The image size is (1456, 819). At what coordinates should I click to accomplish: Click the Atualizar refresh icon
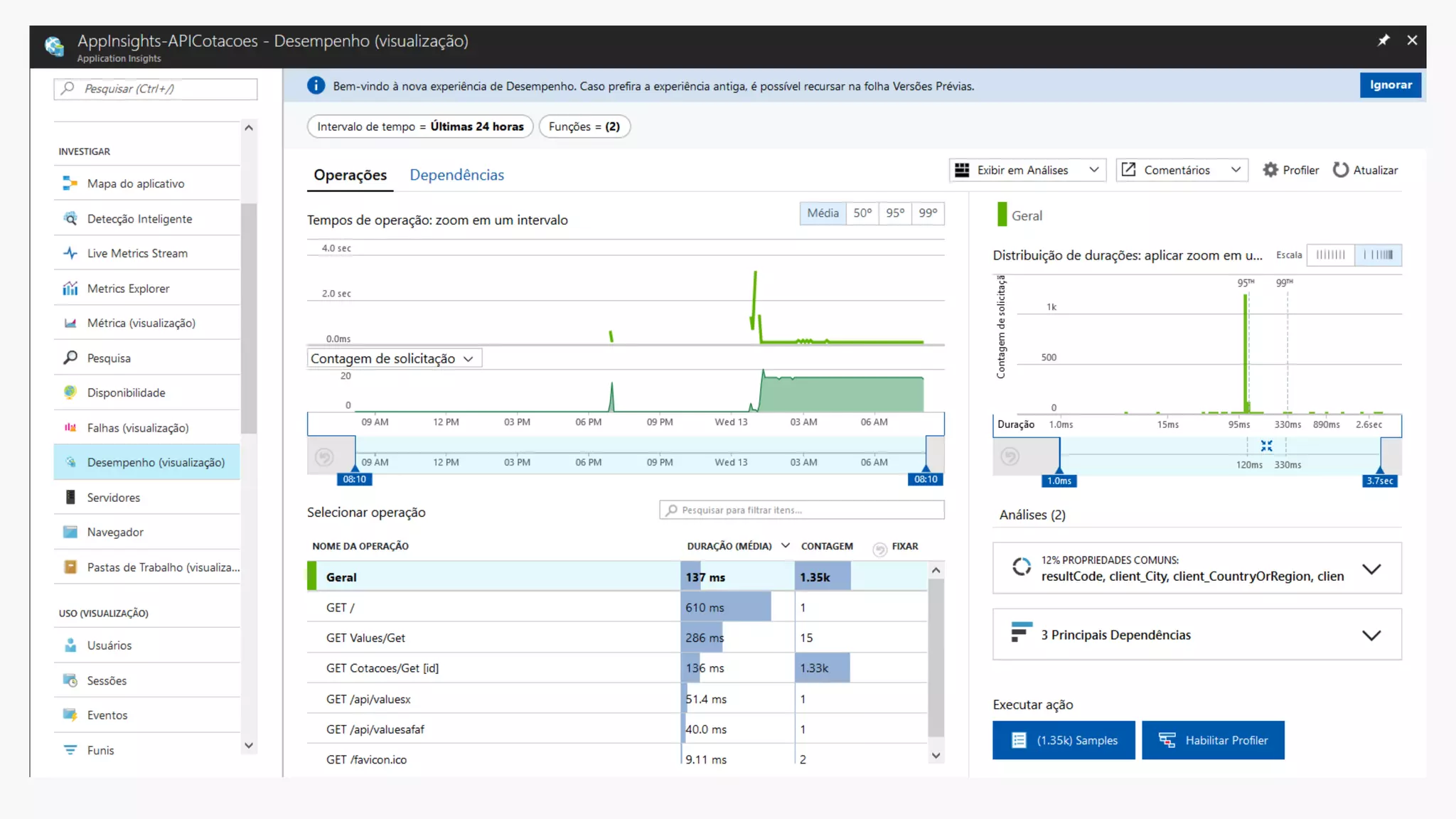pos(1340,170)
